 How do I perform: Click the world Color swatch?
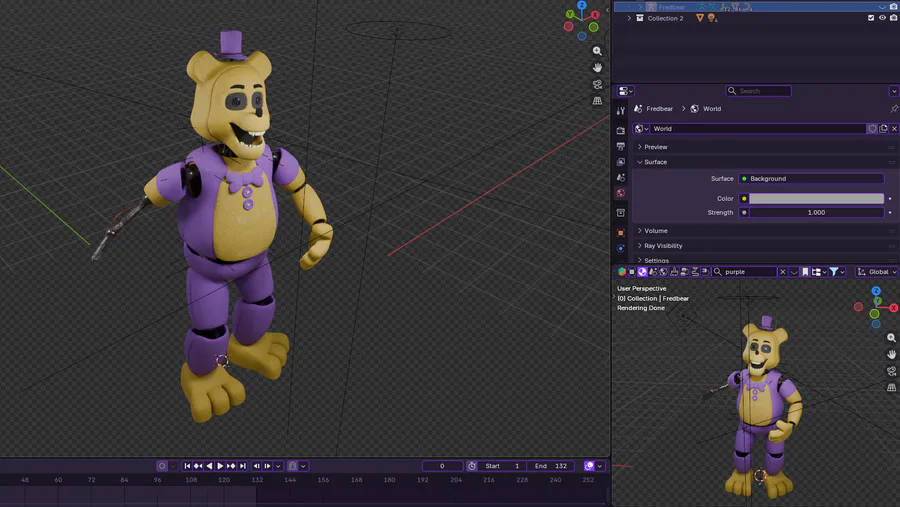816,199
